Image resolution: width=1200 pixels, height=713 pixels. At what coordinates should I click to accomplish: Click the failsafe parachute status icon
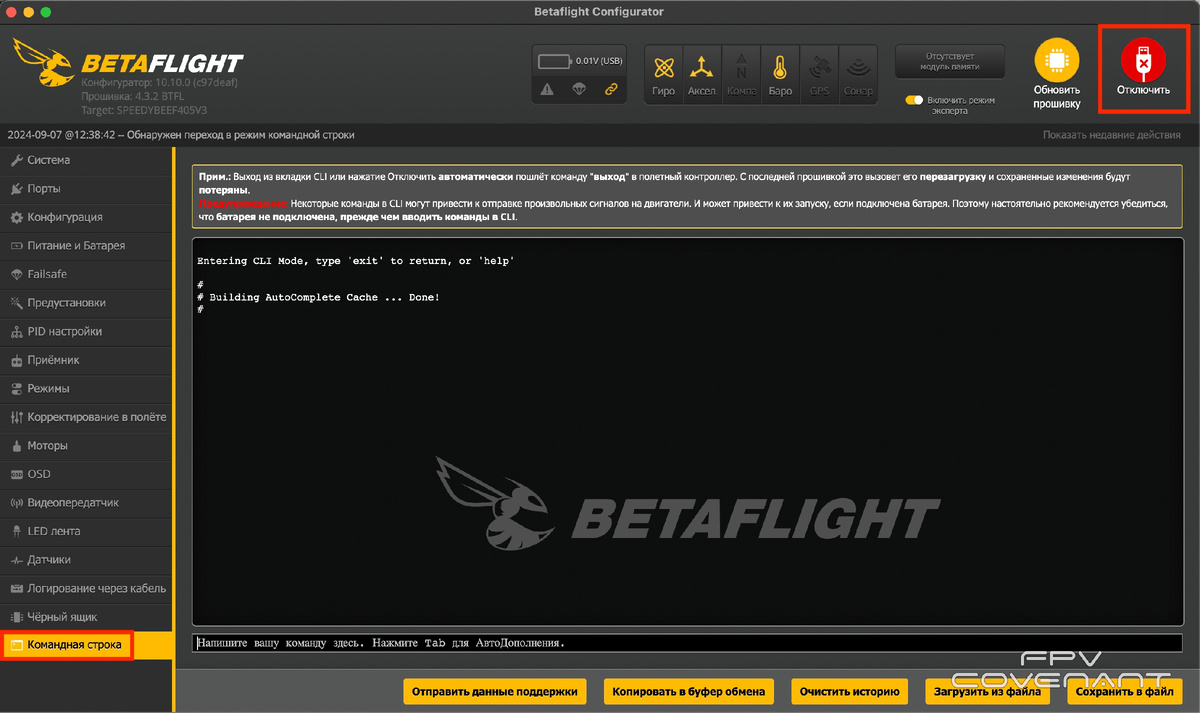pos(579,89)
